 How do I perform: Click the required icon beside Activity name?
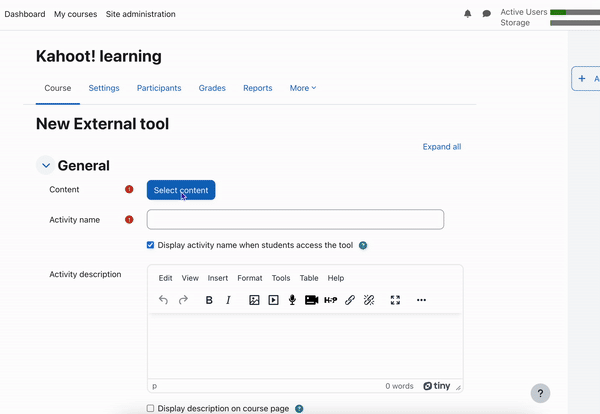[x=129, y=220]
